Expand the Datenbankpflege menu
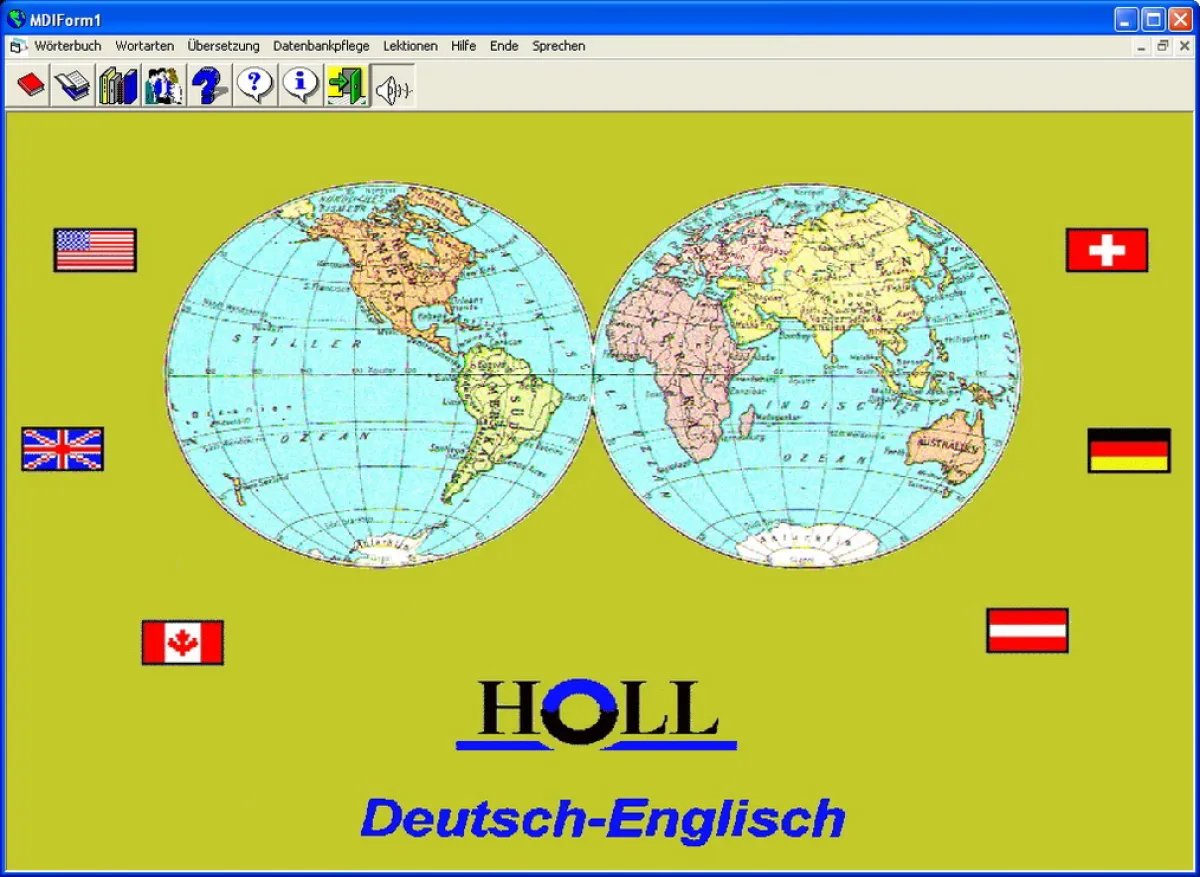 (x=321, y=46)
